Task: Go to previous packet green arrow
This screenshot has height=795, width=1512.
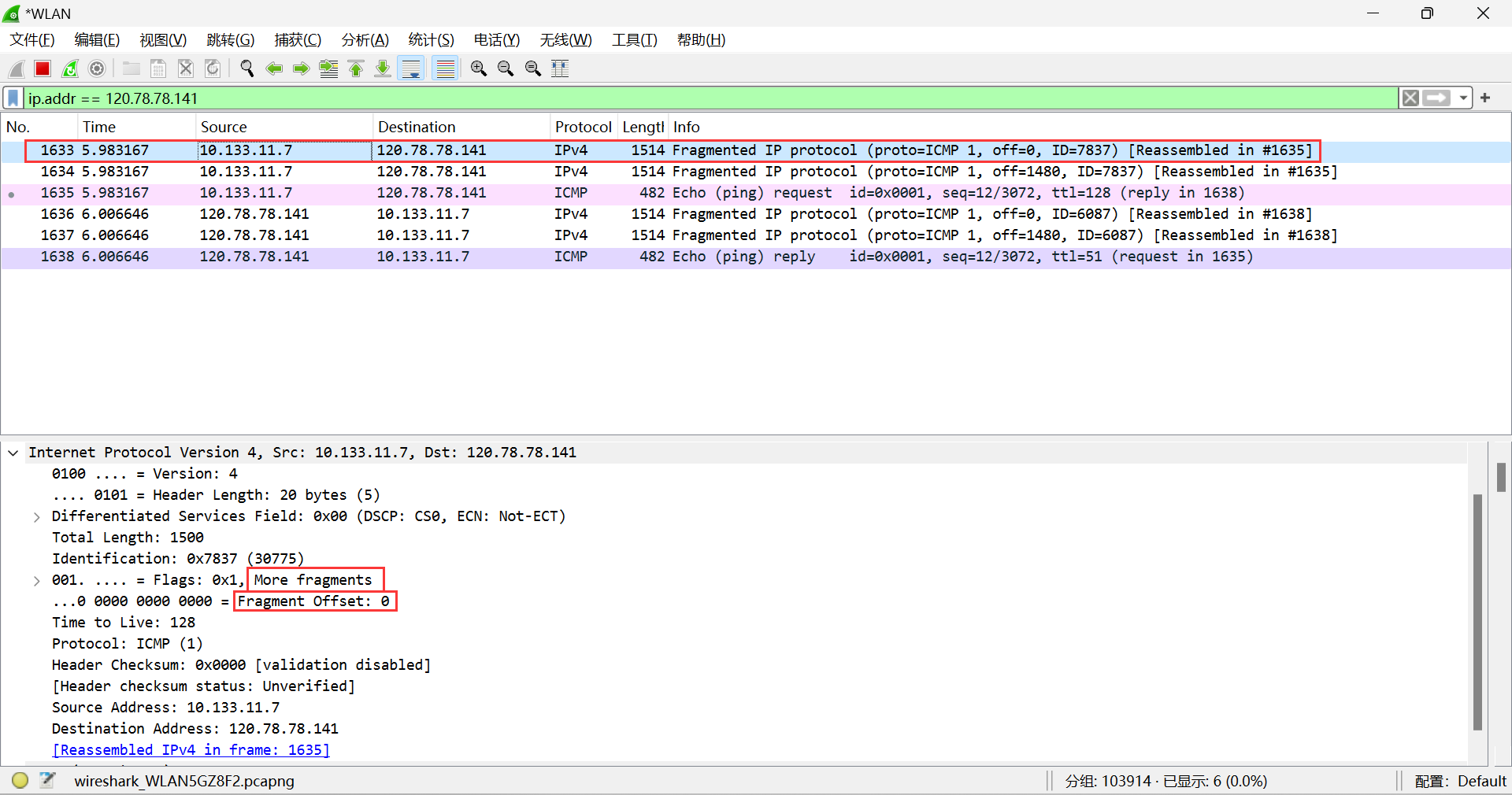Action: [274, 68]
